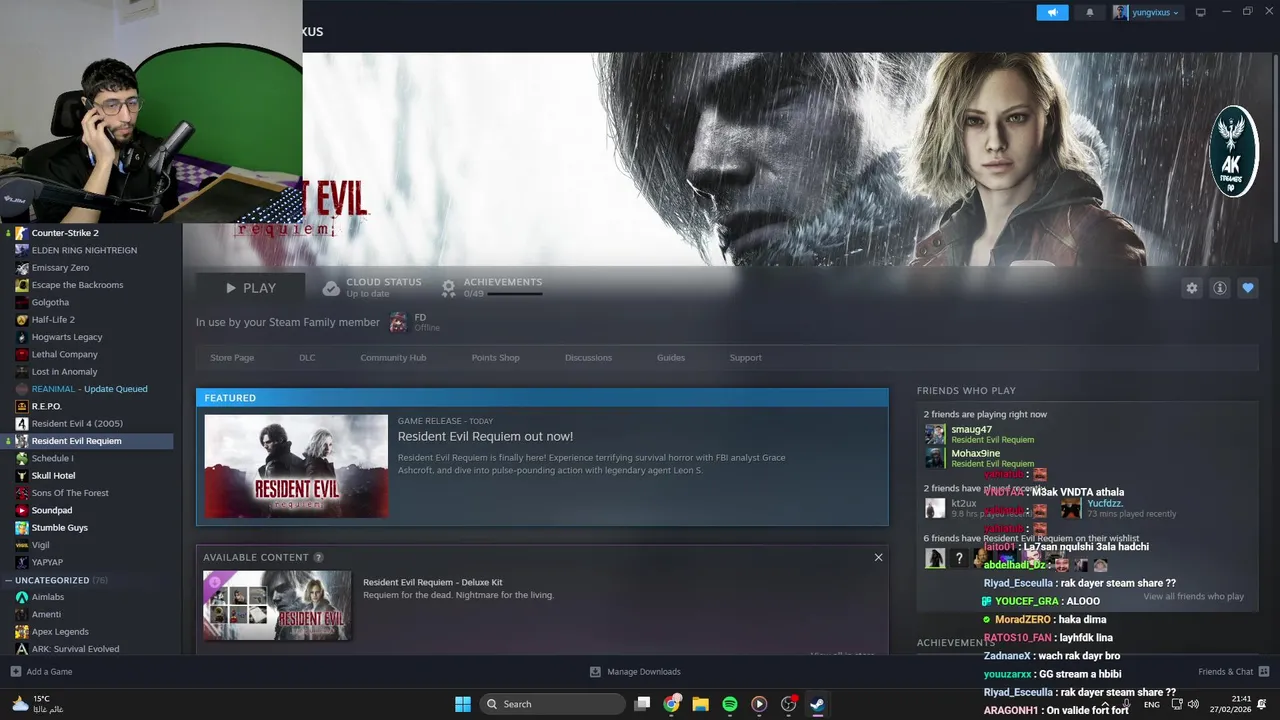Select ELDEN RING NIGHTREIGN in library
Screen dimensions: 1280x720
pos(84,250)
